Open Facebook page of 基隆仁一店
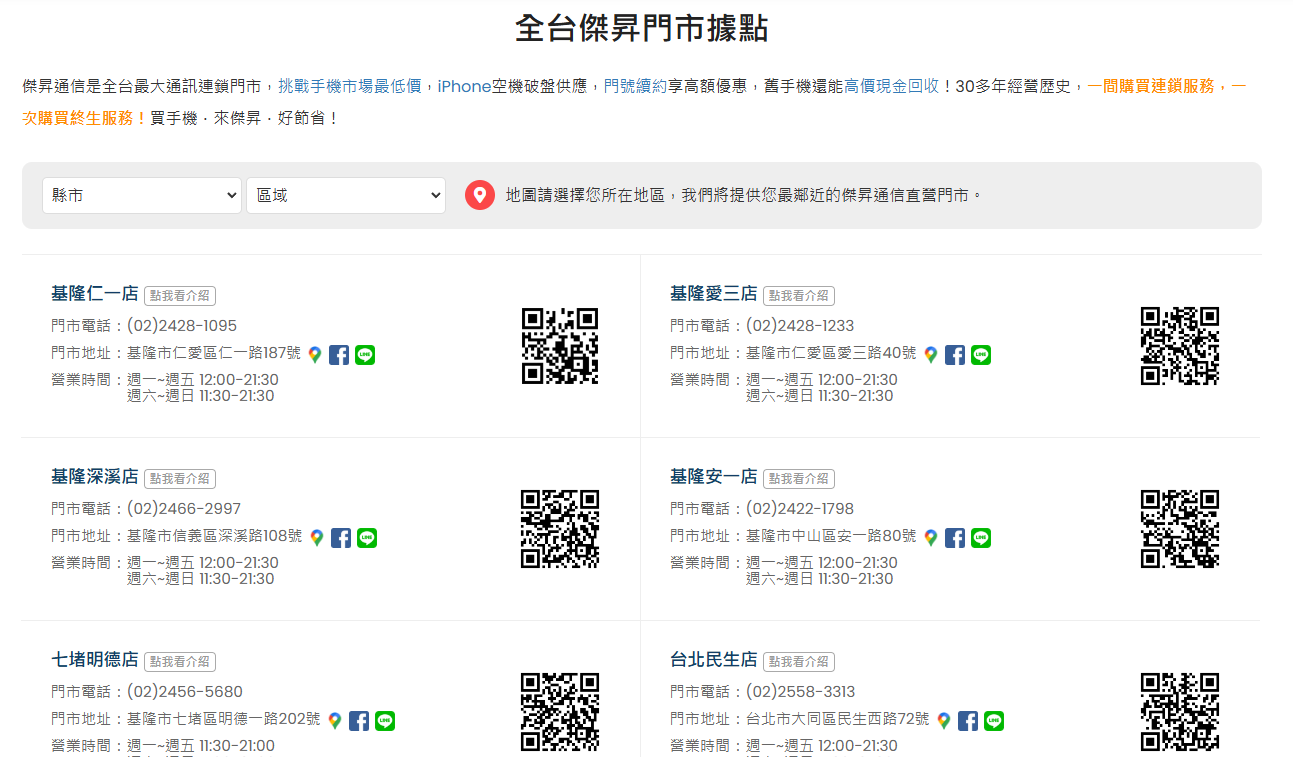This screenshot has height=757, width=1293. [339, 354]
